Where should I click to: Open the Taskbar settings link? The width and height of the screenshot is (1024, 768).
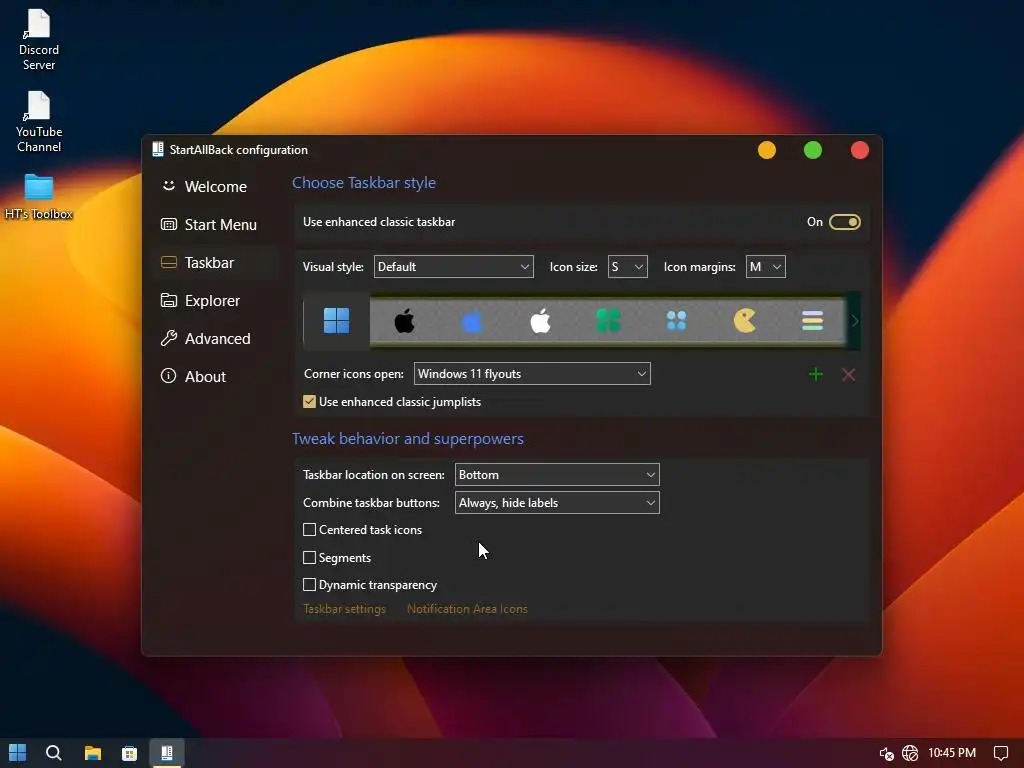(344, 609)
